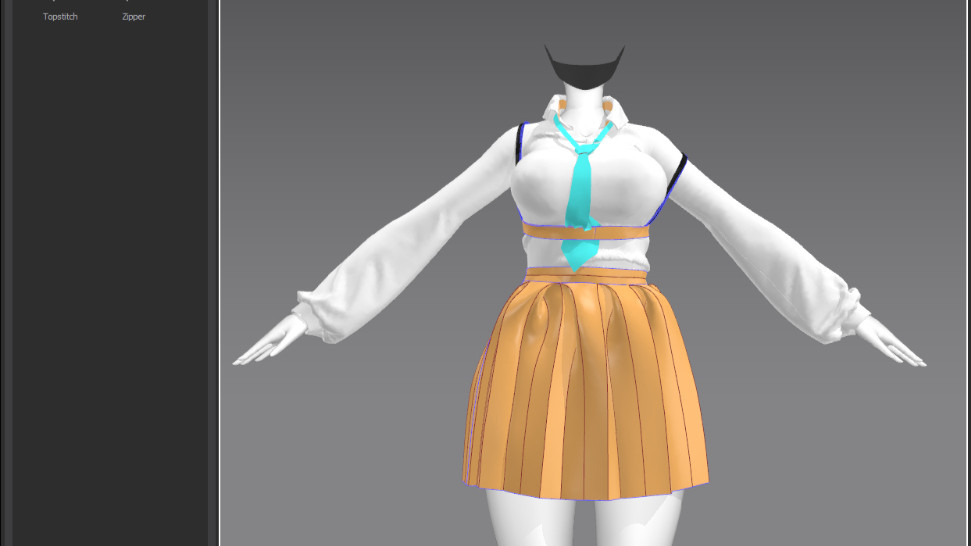Click the avatar's hand on screen right

pyautogui.click(x=893, y=345)
